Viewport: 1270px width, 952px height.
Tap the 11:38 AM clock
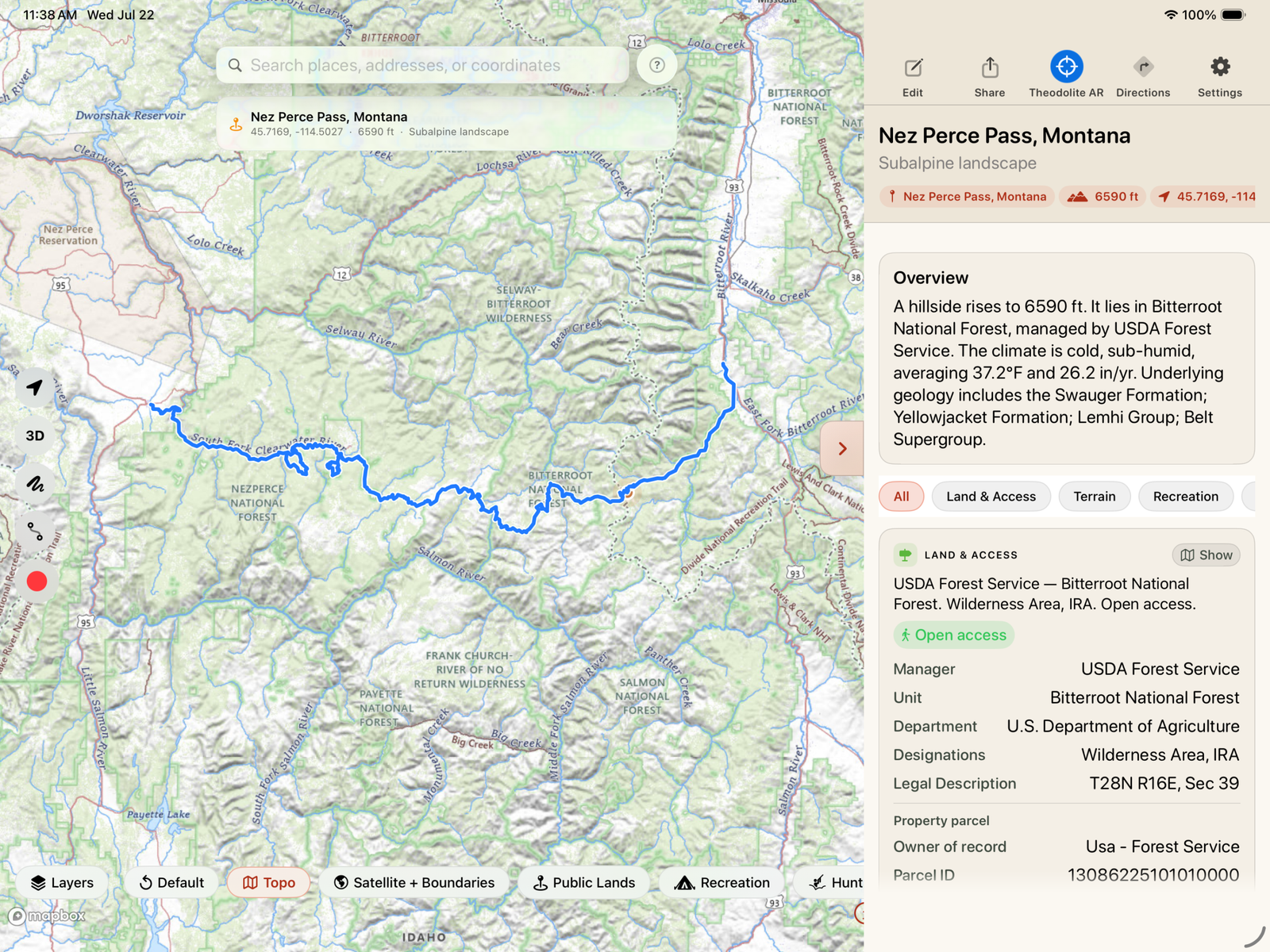[x=50, y=15]
